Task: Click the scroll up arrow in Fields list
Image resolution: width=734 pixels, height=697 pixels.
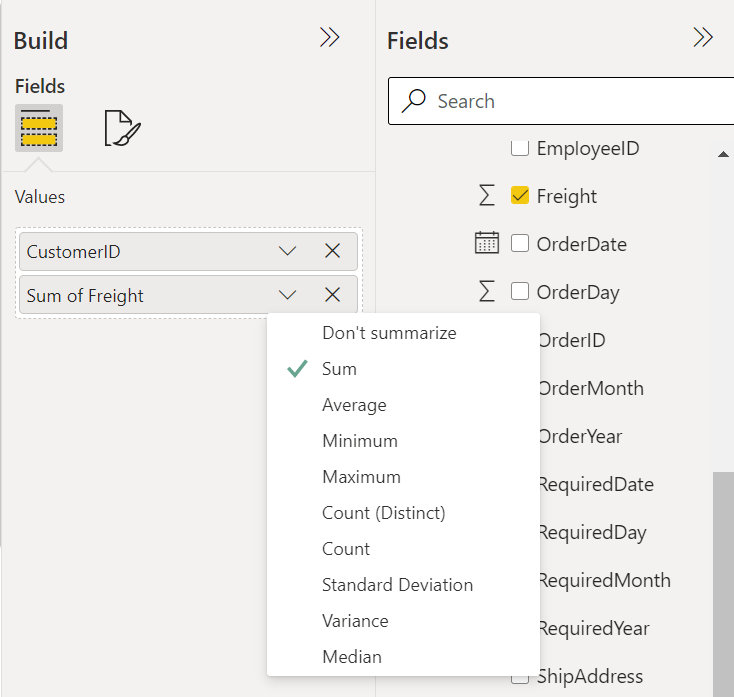Action: (x=723, y=154)
